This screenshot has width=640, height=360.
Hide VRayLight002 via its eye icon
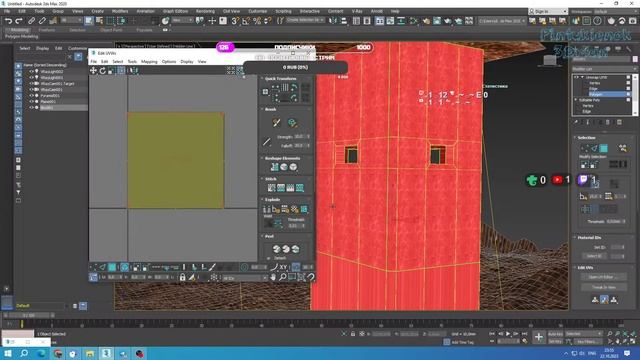click(31, 71)
